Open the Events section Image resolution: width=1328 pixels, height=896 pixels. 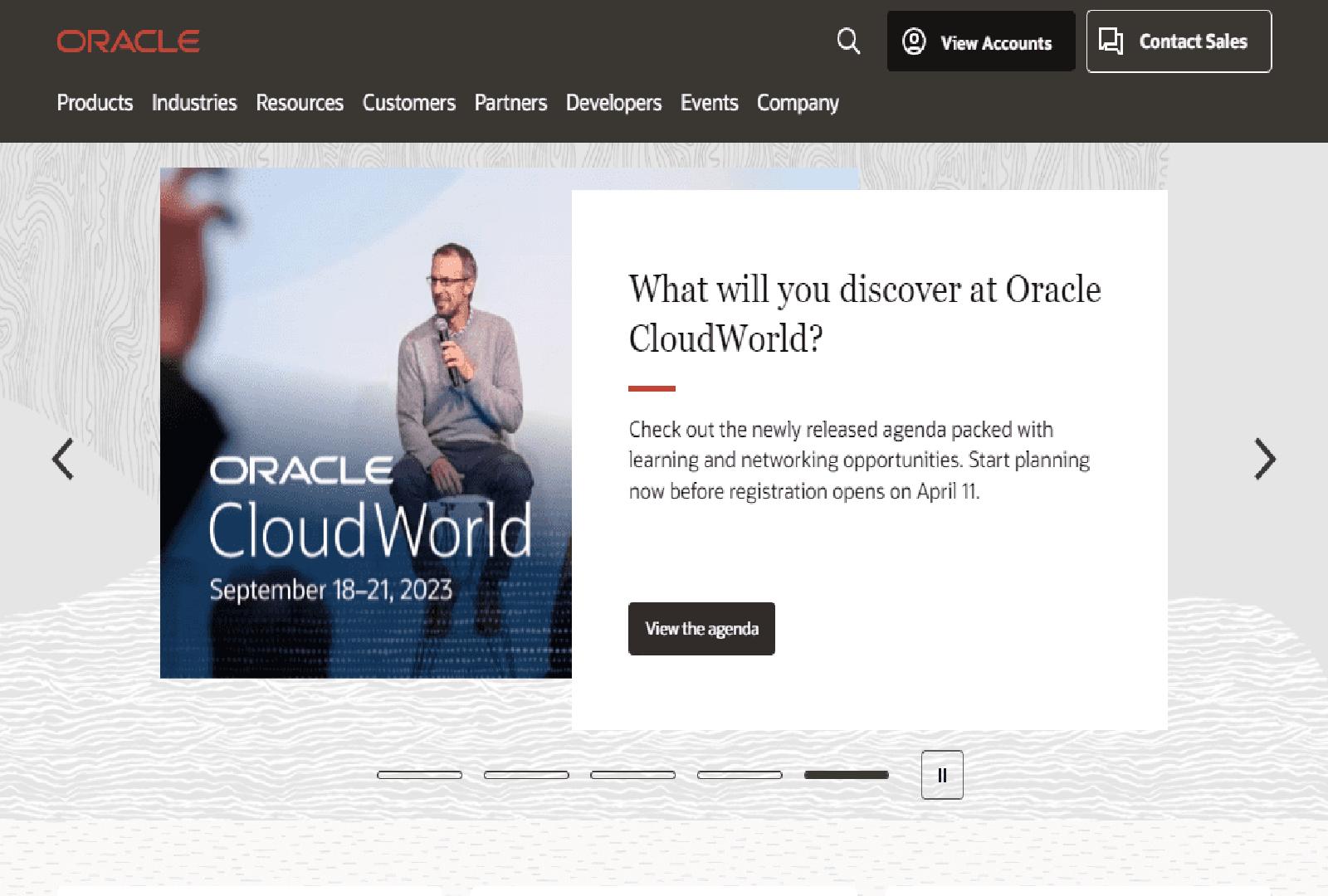pyautogui.click(x=709, y=103)
